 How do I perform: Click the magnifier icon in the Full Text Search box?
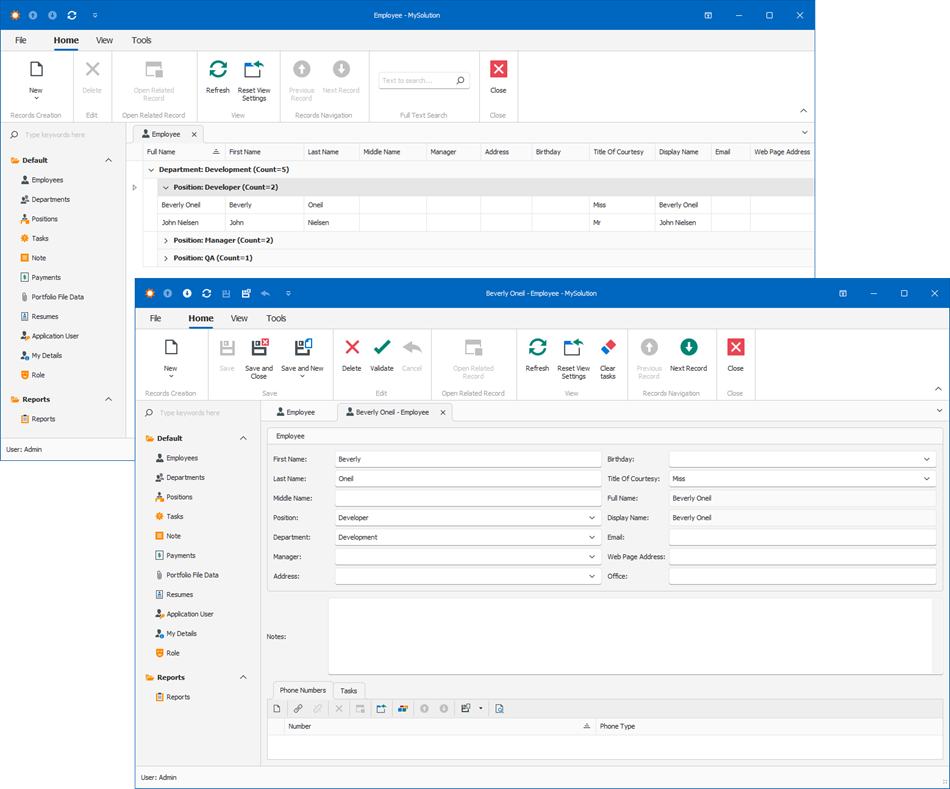click(x=460, y=80)
